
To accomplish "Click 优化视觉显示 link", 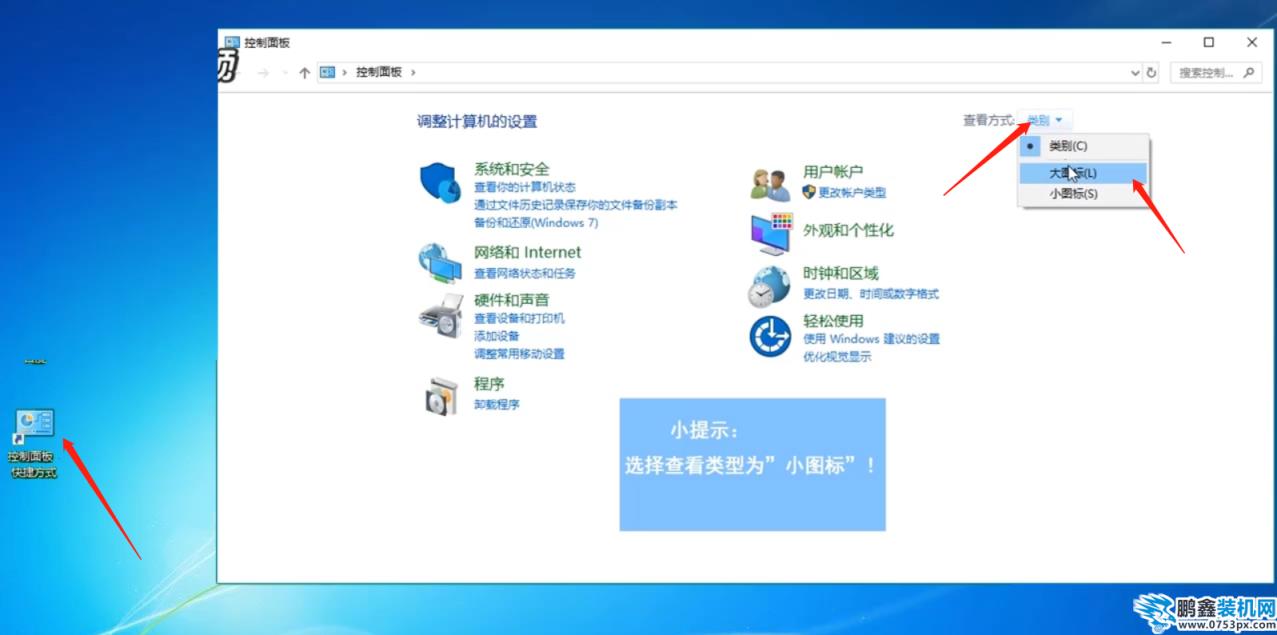I will coord(837,356).
